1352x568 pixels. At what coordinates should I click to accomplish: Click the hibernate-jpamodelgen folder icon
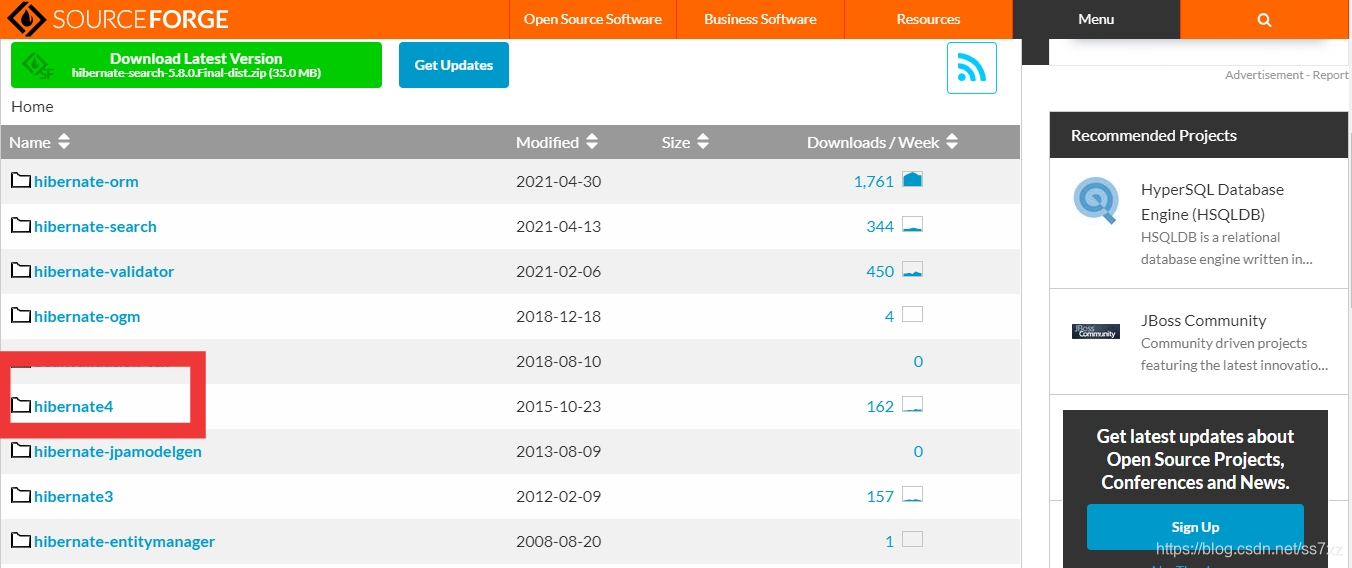pyautogui.click(x=21, y=451)
